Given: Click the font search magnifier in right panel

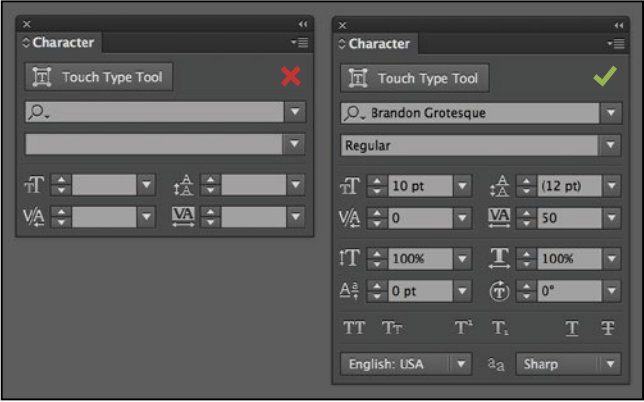Looking at the screenshot, I should (x=354, y=113).
